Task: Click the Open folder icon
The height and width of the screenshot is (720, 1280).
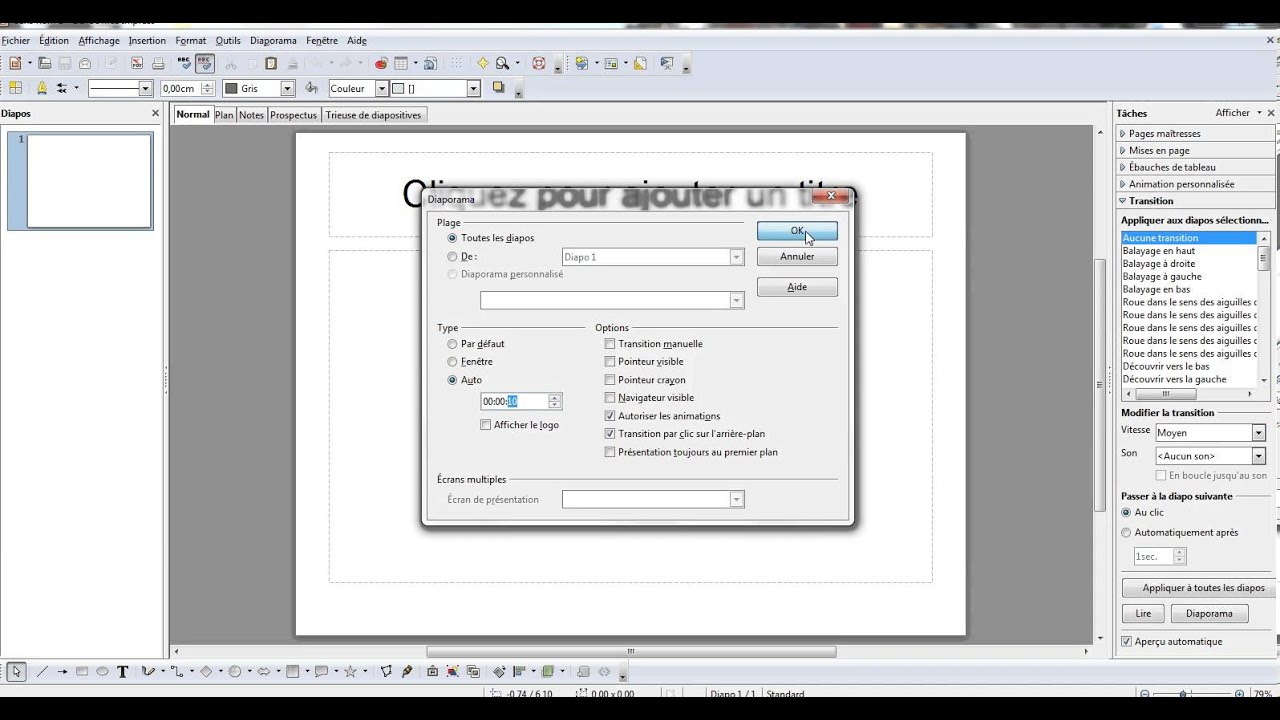Action: click(44, 63)
